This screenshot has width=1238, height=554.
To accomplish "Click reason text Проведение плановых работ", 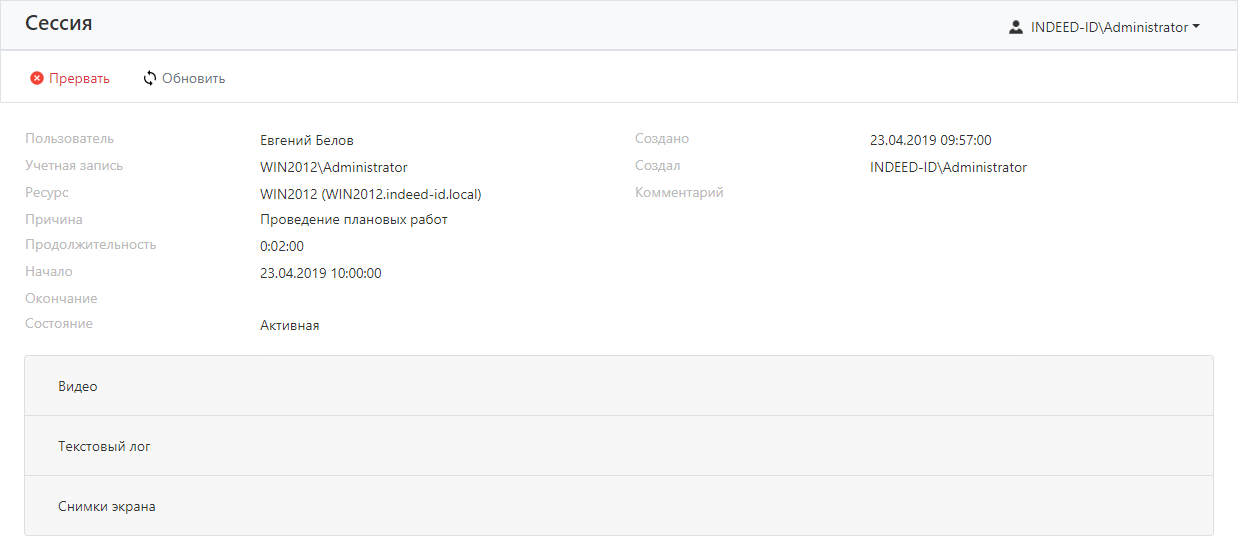I will pyautogui.click(x=353, y=219).
